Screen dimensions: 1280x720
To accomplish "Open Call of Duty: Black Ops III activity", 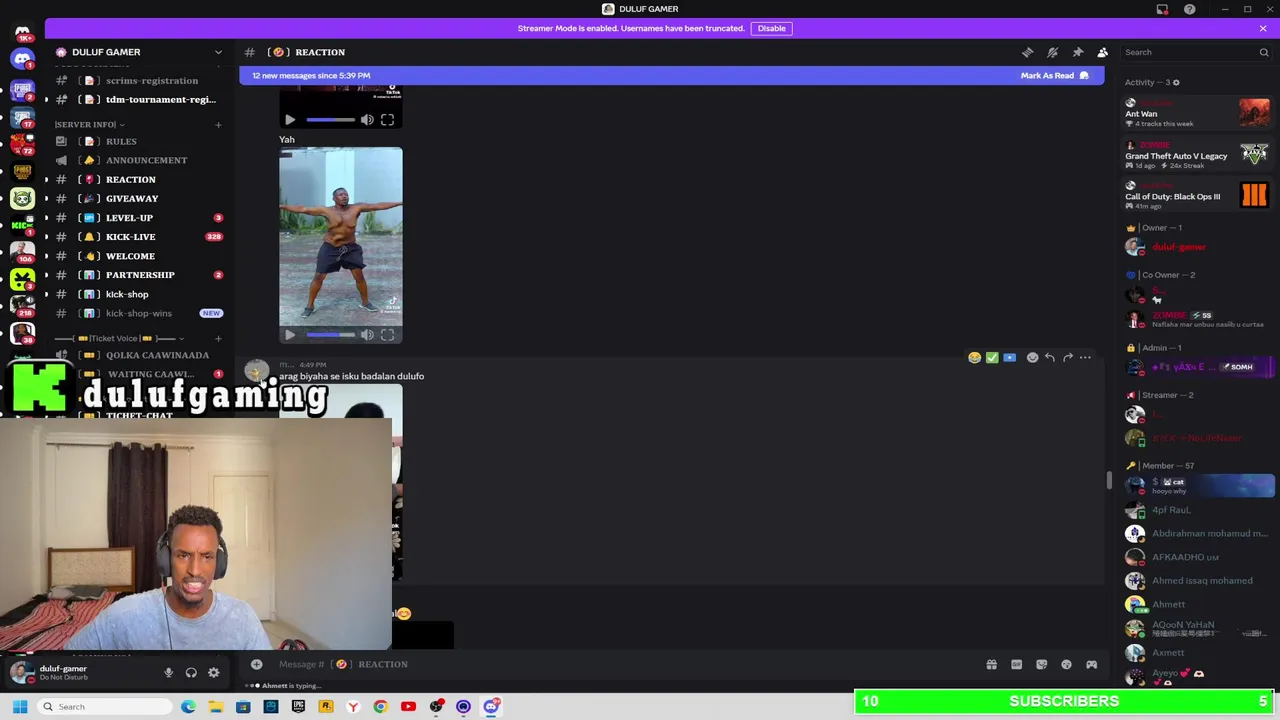I will coord(1197,195).
